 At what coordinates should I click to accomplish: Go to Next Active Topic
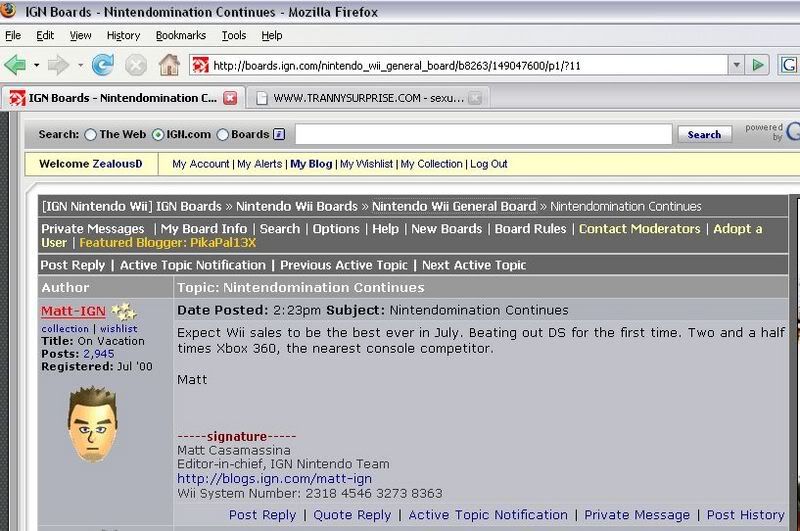click(473, 265)
